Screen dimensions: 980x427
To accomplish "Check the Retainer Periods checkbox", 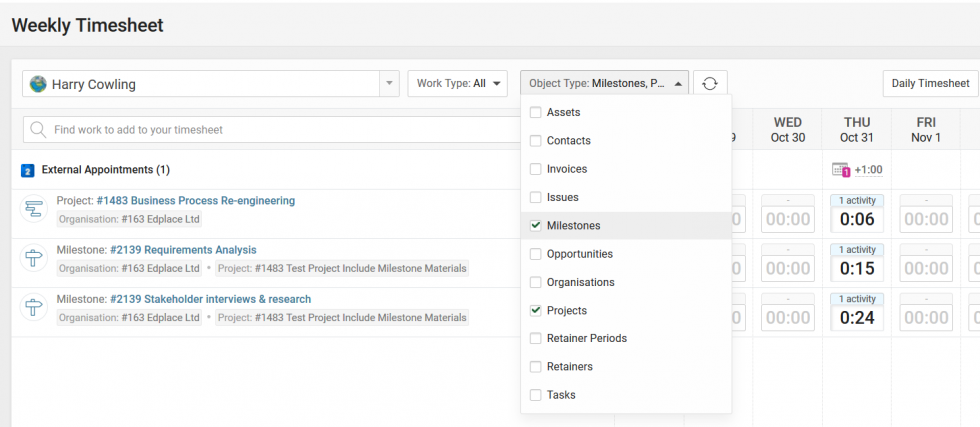I will point(536,338).
